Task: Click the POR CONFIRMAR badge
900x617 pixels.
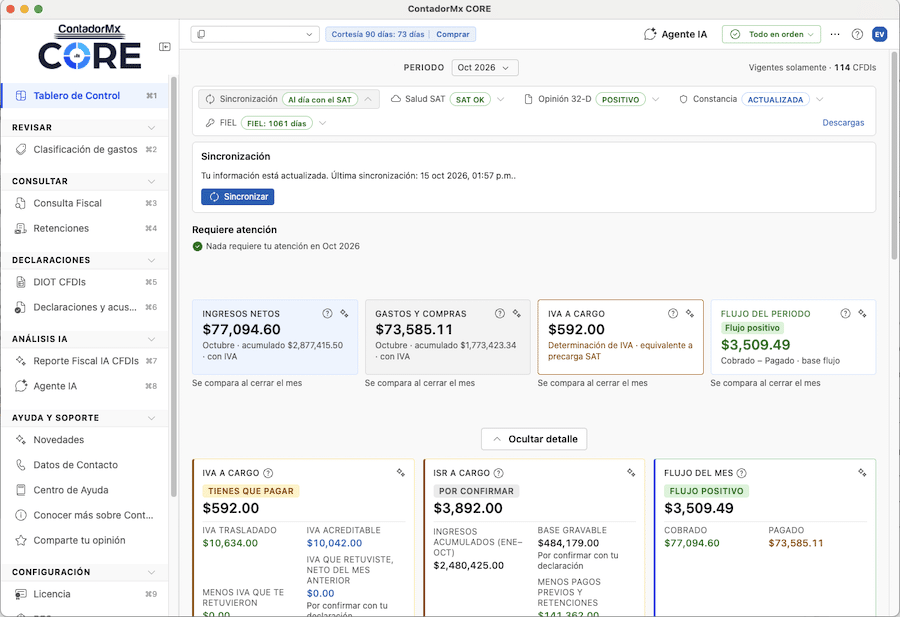Action: click(476, 491)
